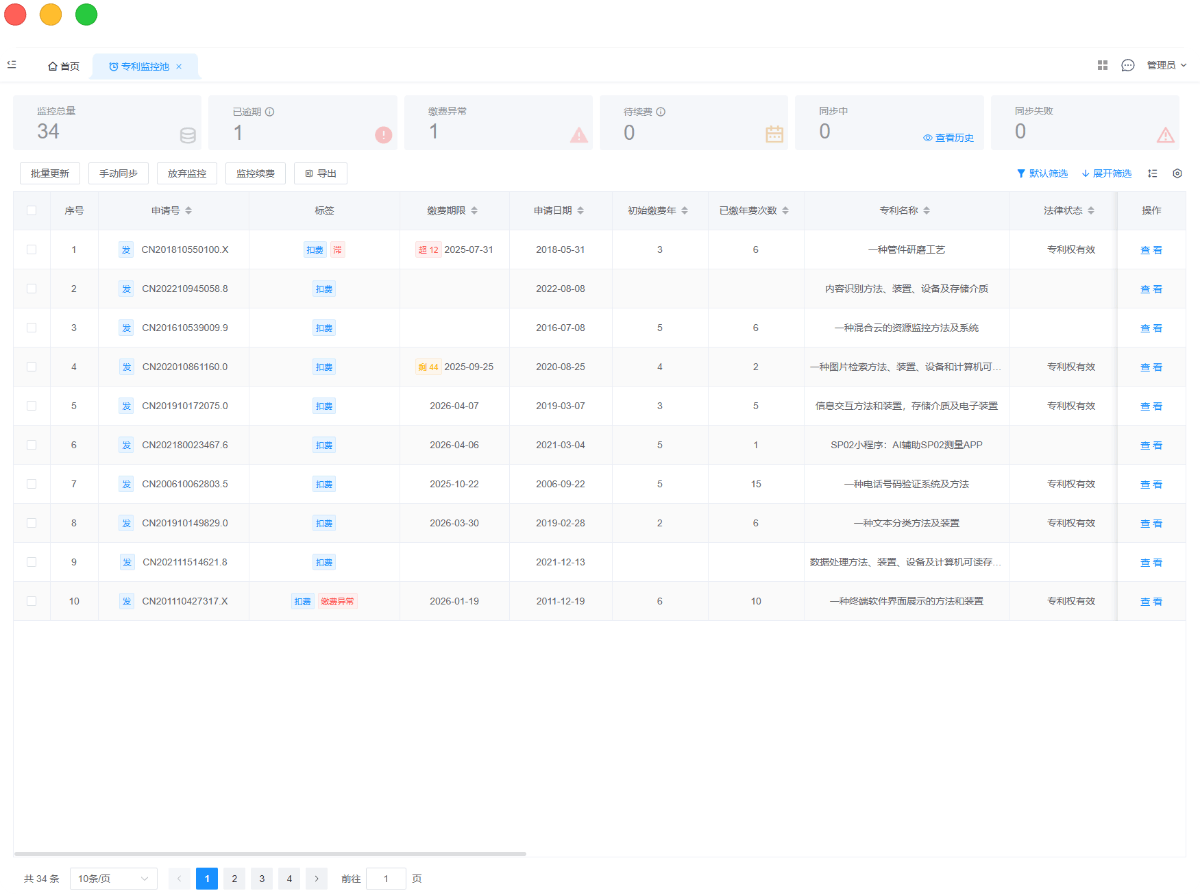Tick the checkbox on row CN201110427317.X
The height and width of the screenshot is (894, 1200).
(31, 601)
